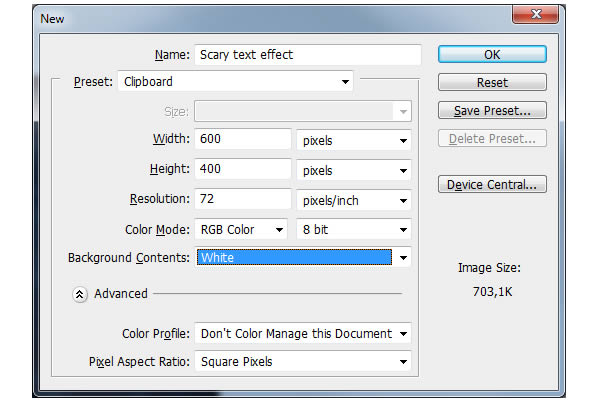The width and height of the screenshot is (600, 400).
Task: Click the Save Preset button
Action: (x=492, y=110)
